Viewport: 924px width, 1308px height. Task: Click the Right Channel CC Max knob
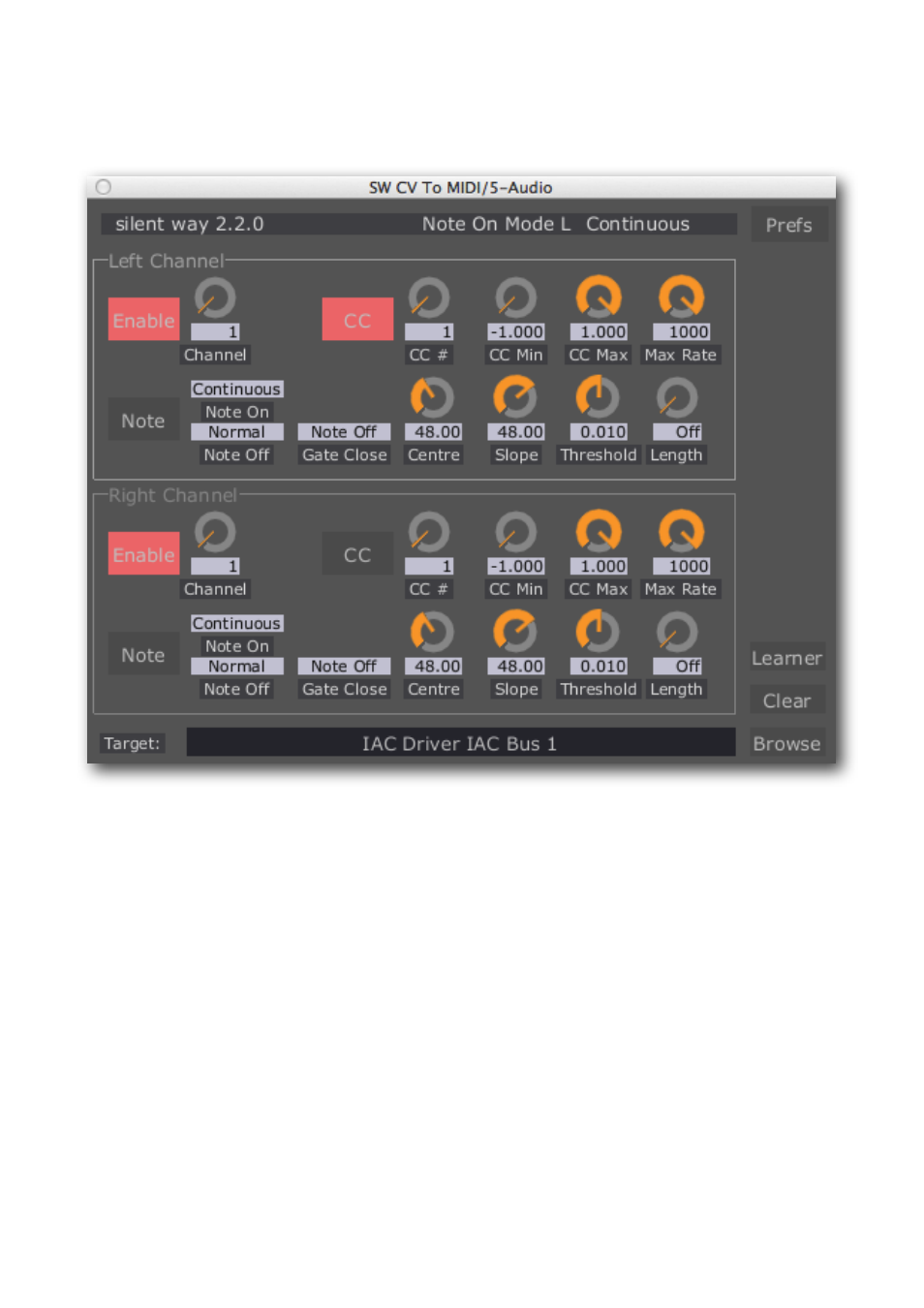pyautogui.click(x=599, y=532)
